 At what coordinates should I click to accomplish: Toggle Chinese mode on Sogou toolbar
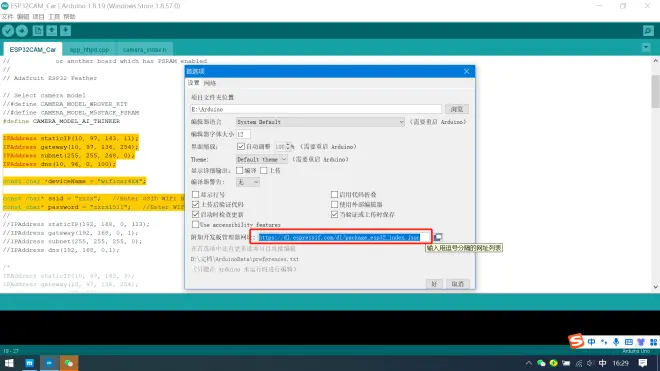[x=591, y=342]
